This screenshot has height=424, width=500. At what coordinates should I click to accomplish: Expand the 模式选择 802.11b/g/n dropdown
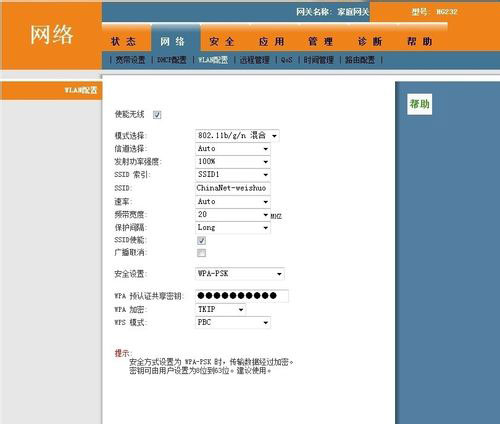pyautogui.click(x=237, y=136)
